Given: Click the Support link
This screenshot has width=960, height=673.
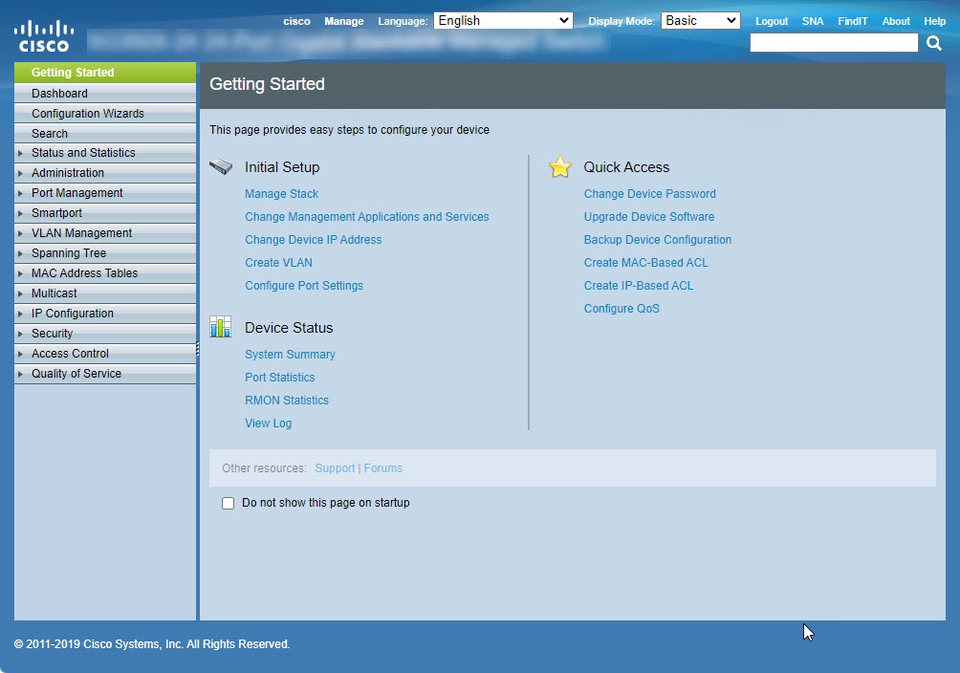Looking at the screenshot, I should point(335,468).
